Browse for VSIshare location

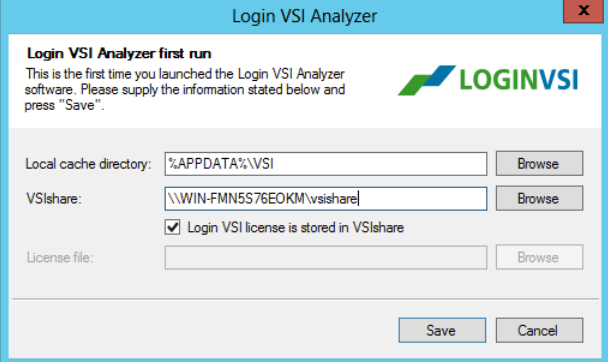(x=539, y=198)
